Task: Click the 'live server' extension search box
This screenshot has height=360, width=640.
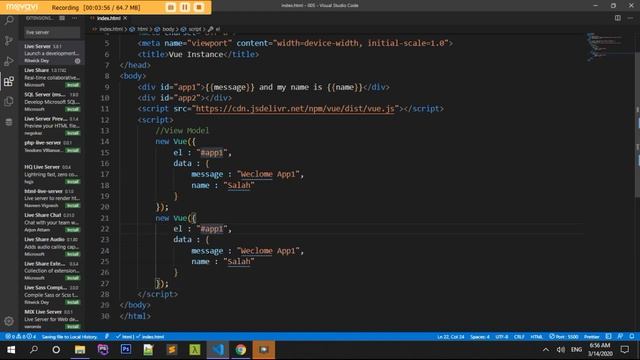Action: 52,32
